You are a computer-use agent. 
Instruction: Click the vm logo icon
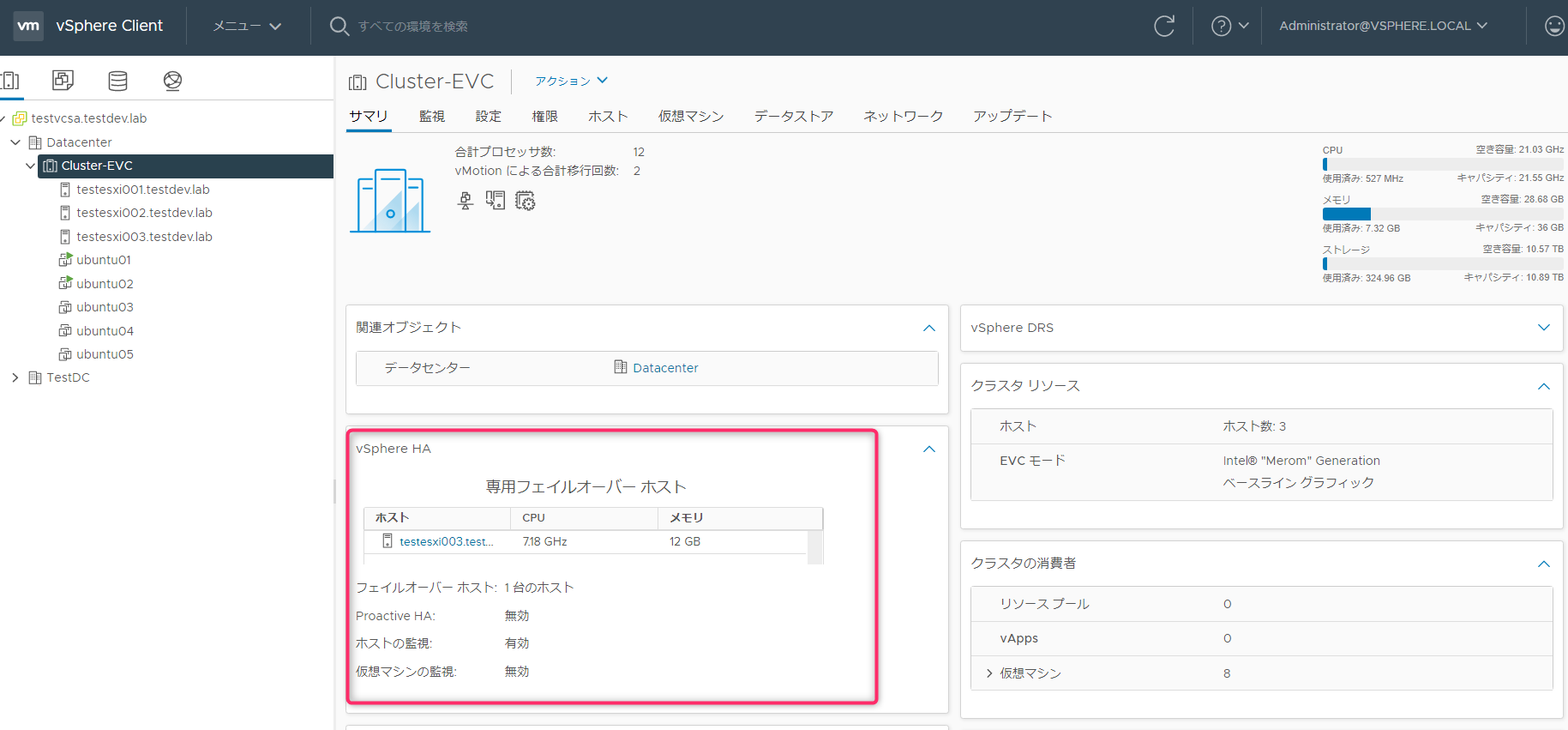[28, 26]
